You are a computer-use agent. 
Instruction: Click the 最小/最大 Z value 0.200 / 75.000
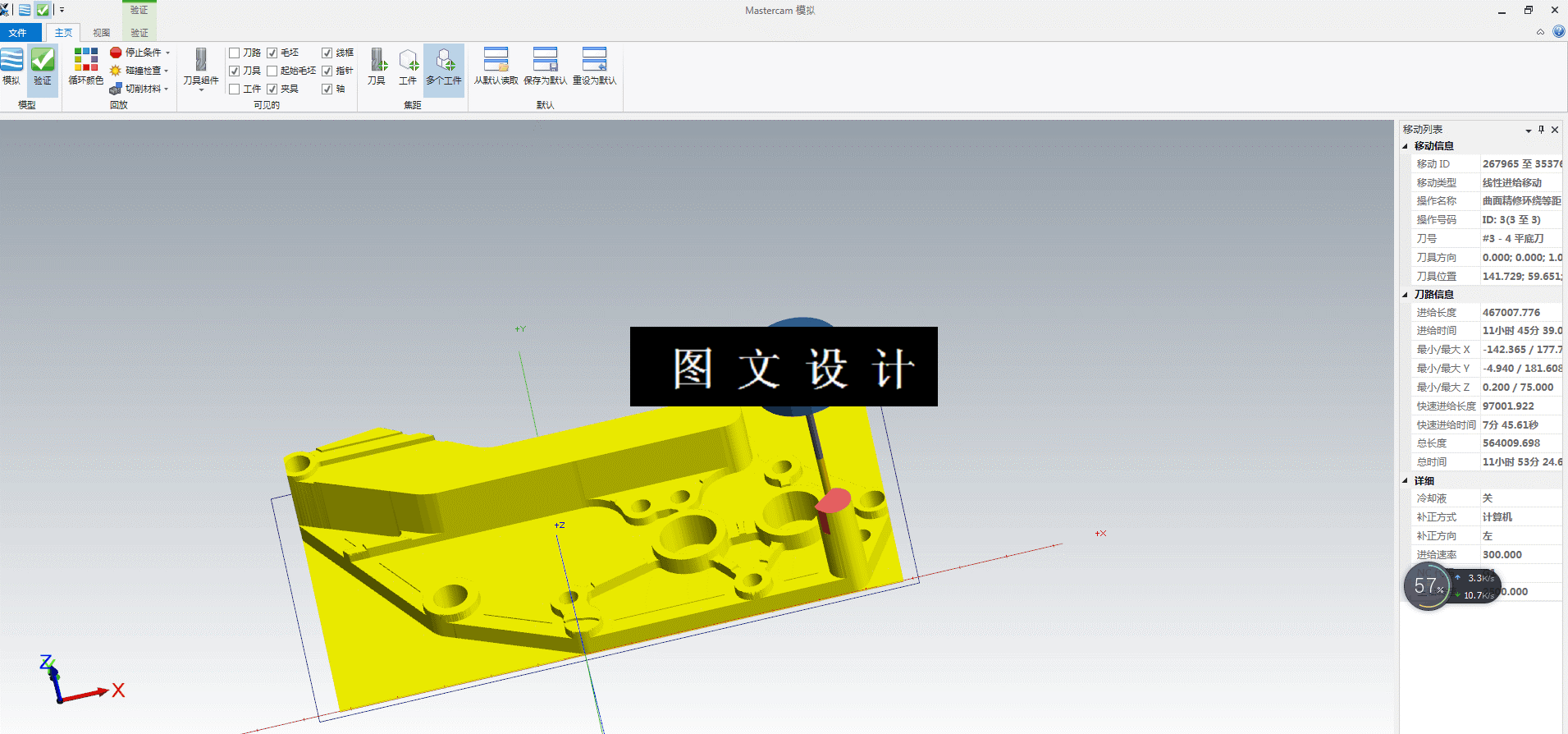click(x=1521, y=388)
